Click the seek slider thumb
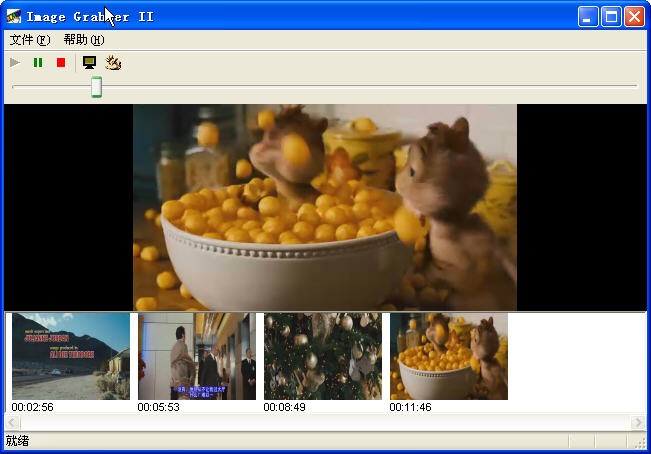 pyautogui.click(x=96, y=87)
